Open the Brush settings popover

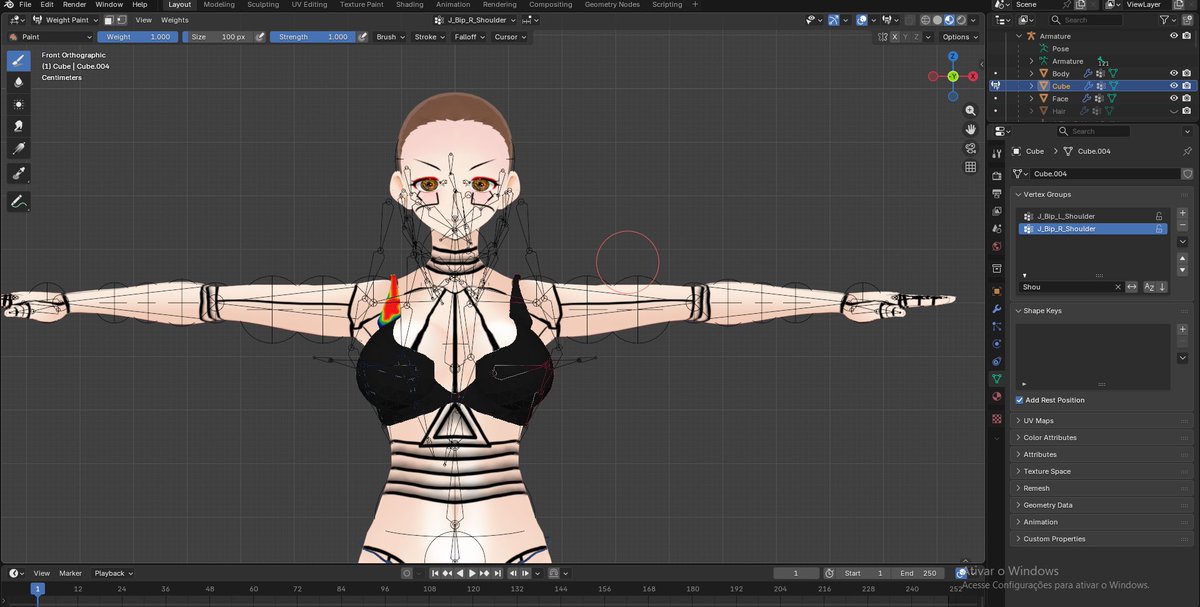pyautogui.click(x=389, y=37)
